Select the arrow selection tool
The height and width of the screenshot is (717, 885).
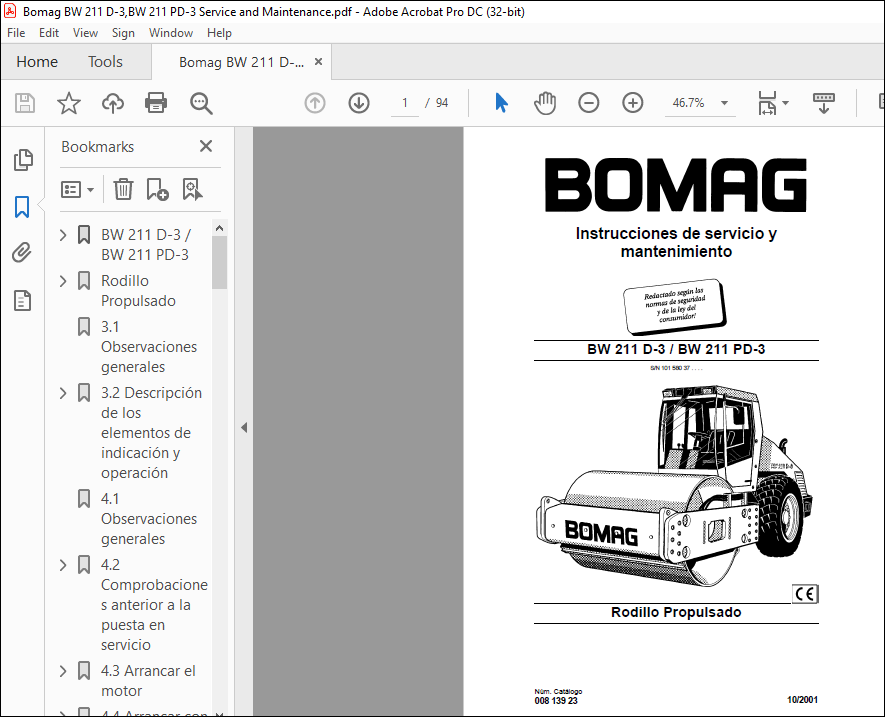point(501,103)
